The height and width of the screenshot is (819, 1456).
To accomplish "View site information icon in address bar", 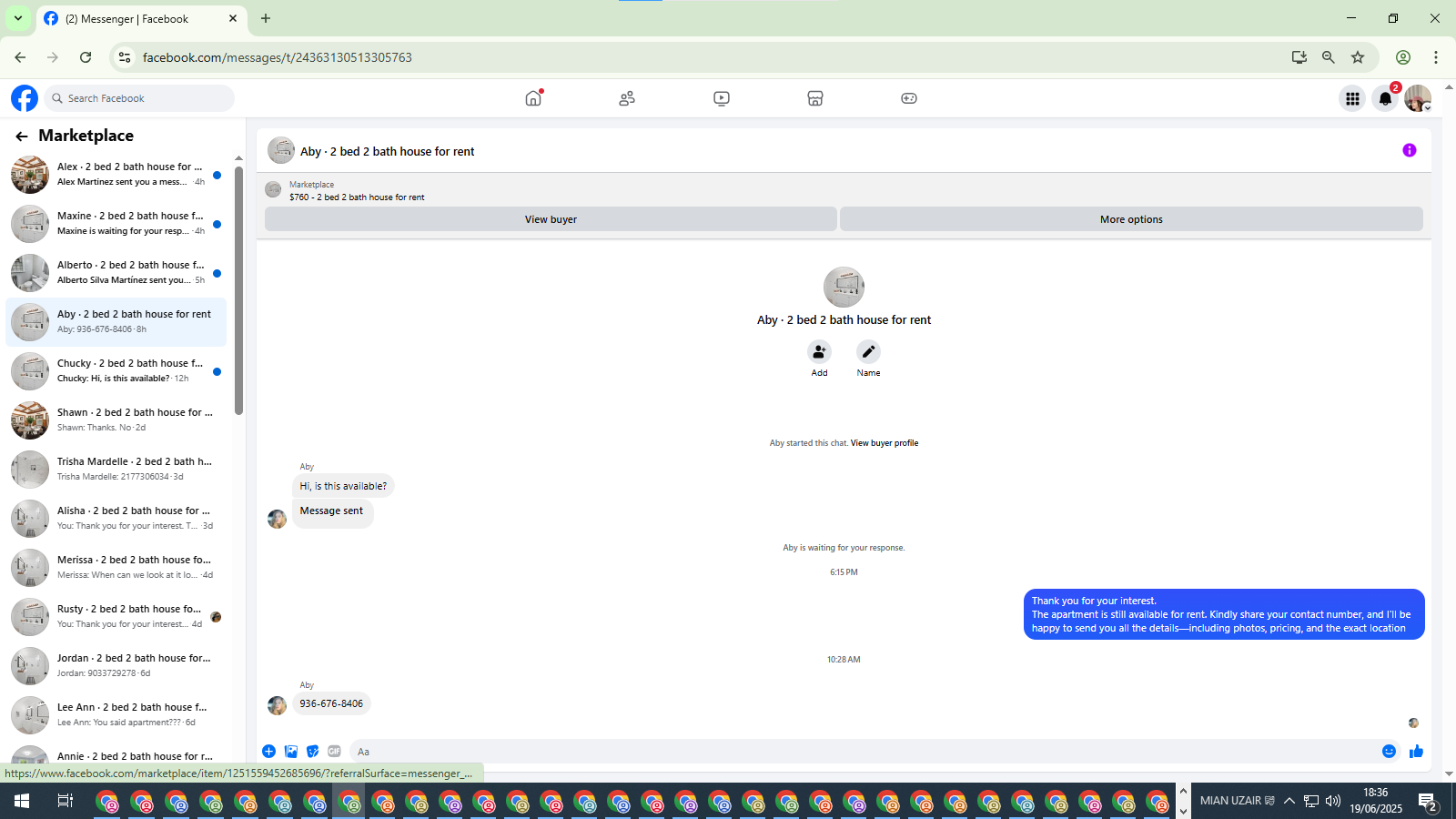I will 125,57.
